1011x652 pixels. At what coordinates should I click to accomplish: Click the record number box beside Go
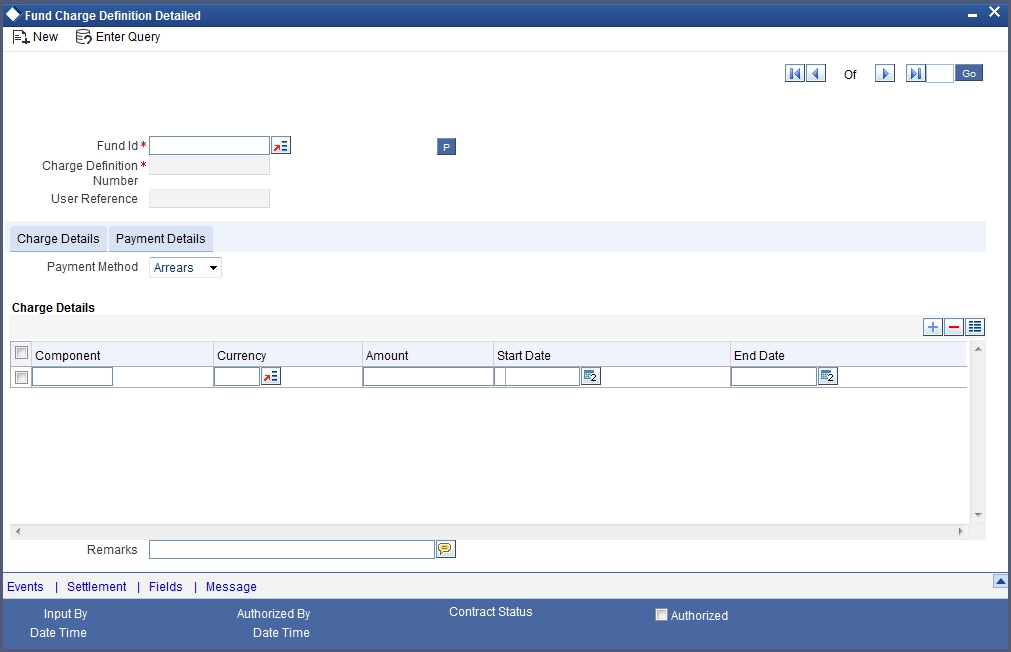coord(940,74)
